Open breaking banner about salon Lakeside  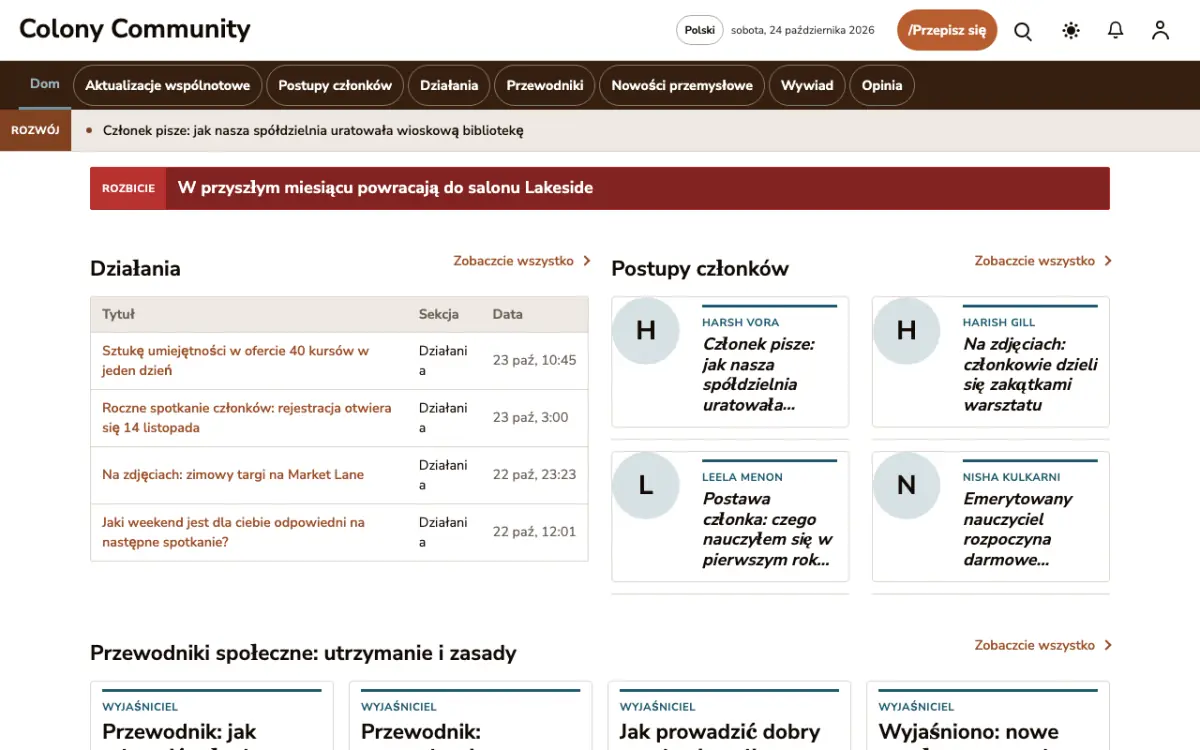tap(600, 188)
